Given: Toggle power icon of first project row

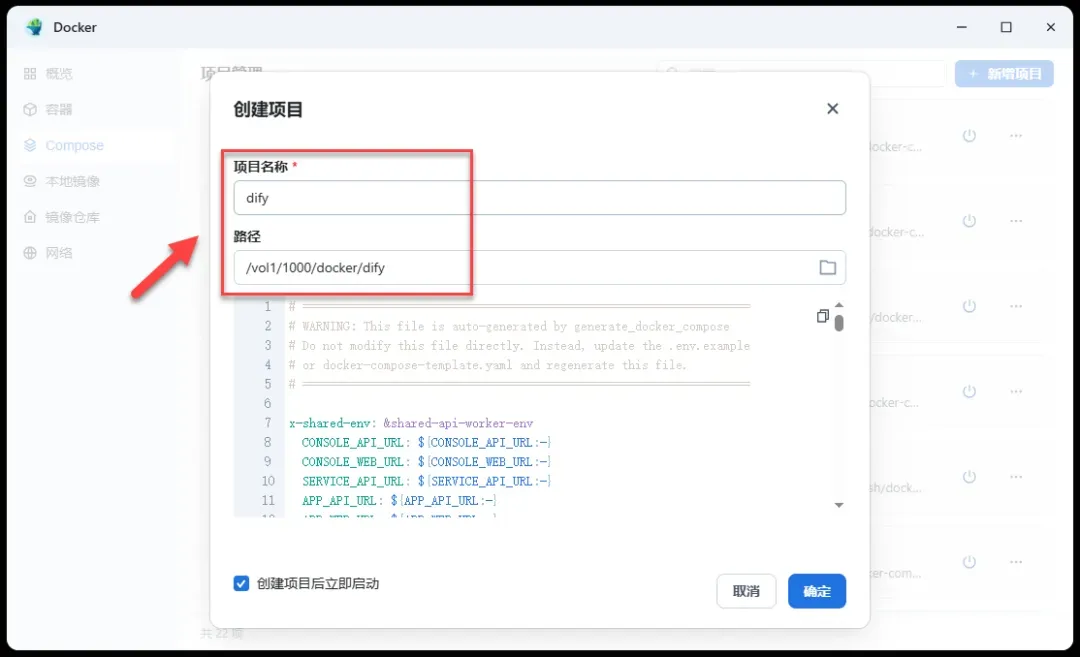Looking at the screenshot, I should click(969, 136).
